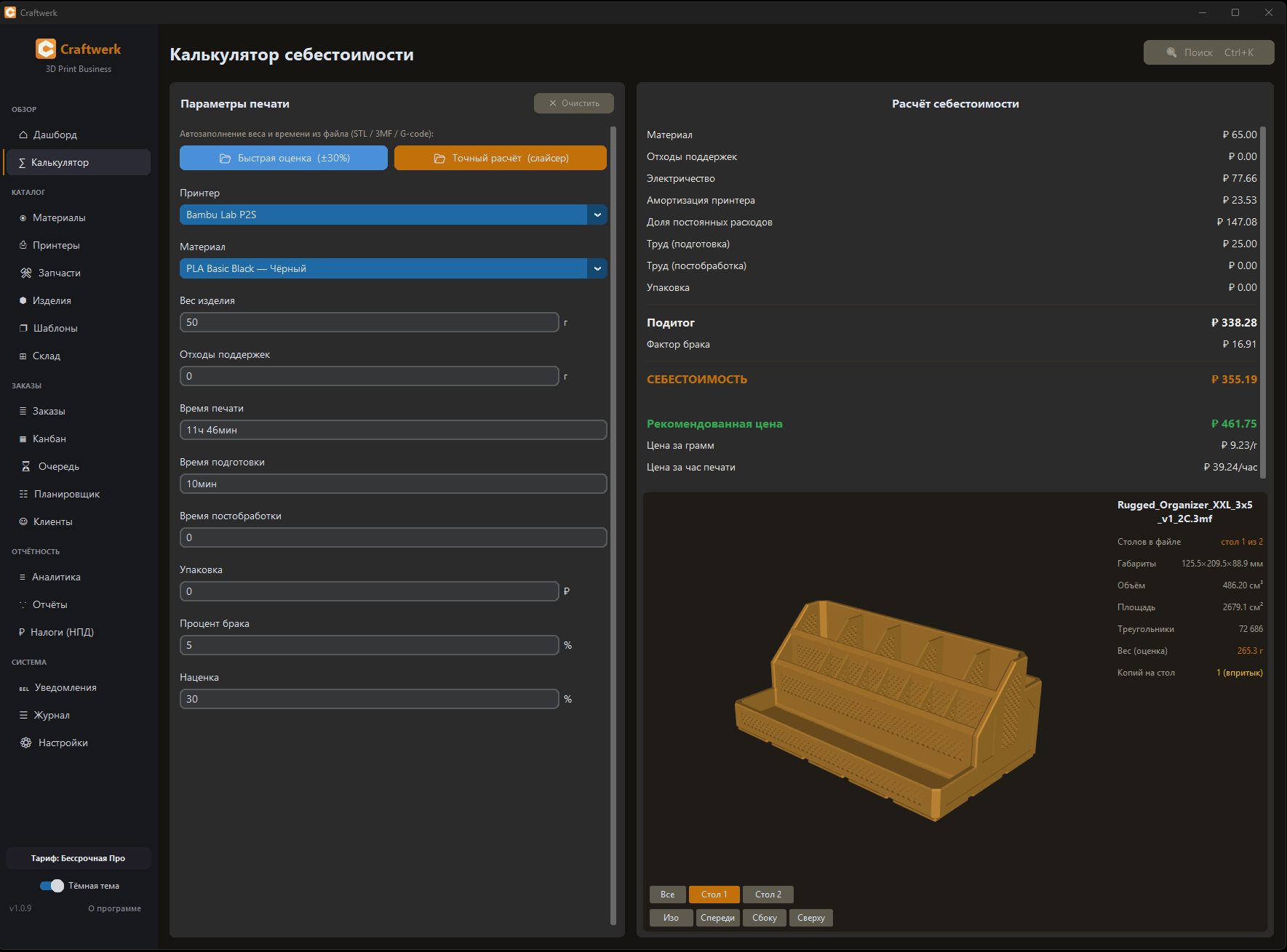Viewport: 1287px width, 952px height.
Task: Open Printers via its sidebar icon
Action: (23, 245)
